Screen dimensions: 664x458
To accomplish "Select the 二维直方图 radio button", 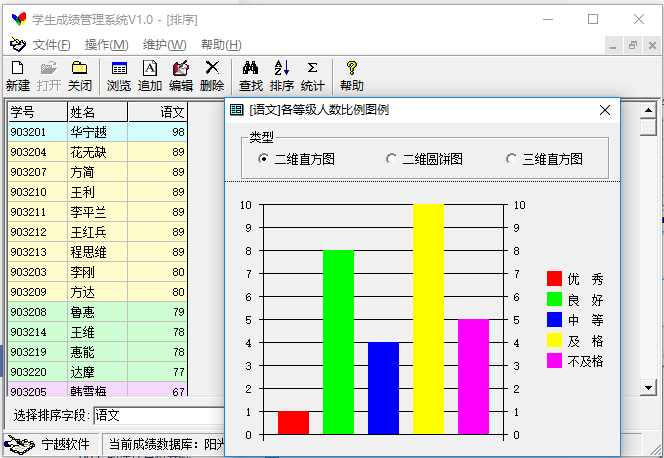I will coord(264,159).
